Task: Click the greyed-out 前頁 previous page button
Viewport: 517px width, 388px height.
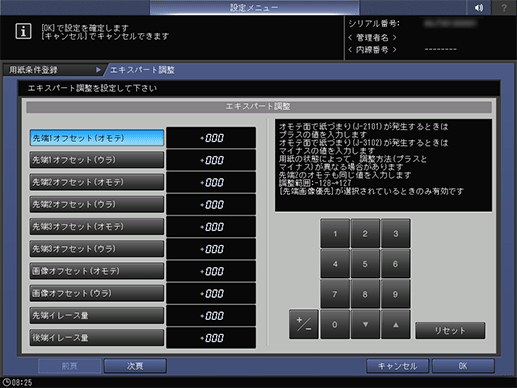Action: [x=69, y=366]
